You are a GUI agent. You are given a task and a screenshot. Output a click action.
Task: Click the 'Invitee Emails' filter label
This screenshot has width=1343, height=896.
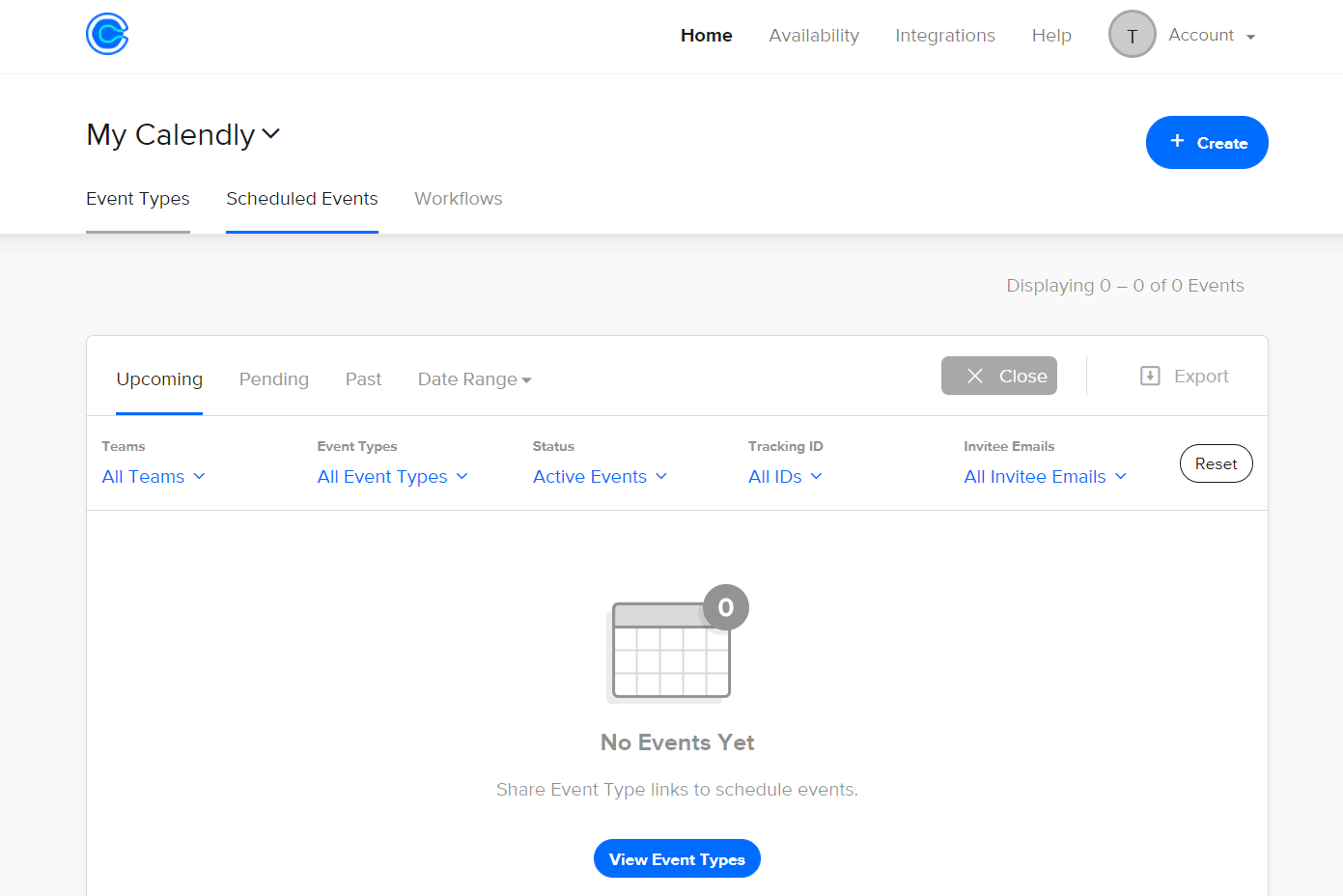click(1009, 446)
